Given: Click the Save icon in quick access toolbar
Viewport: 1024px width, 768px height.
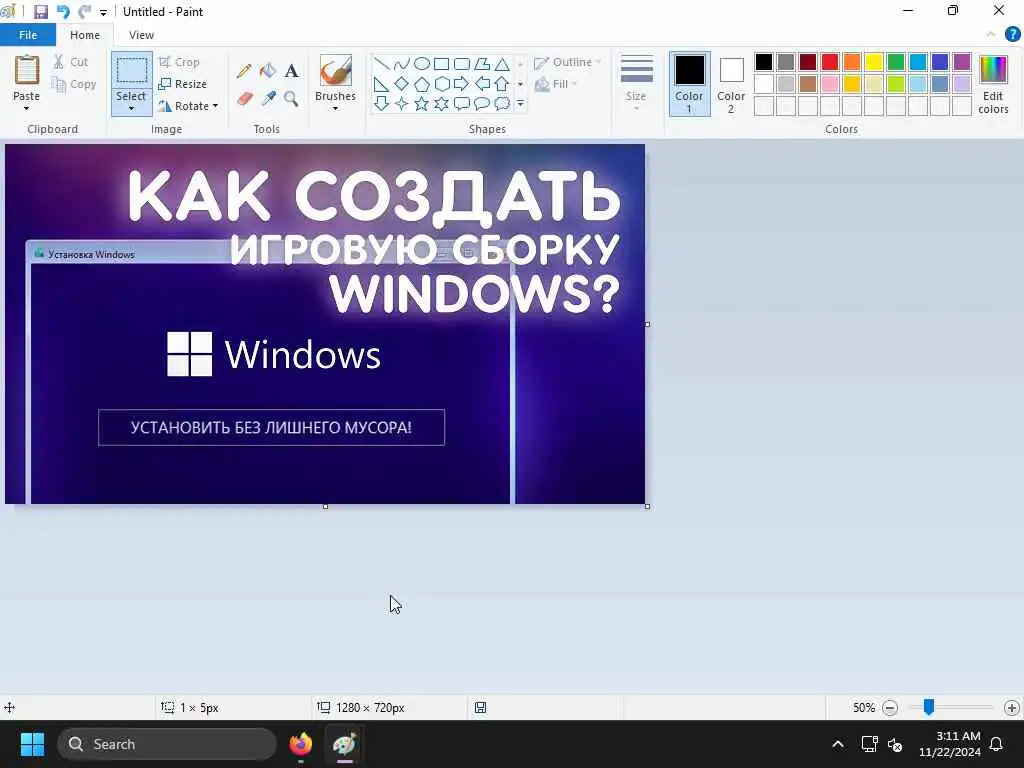Looking at the screenshot, I should click(x=41, y=12).
